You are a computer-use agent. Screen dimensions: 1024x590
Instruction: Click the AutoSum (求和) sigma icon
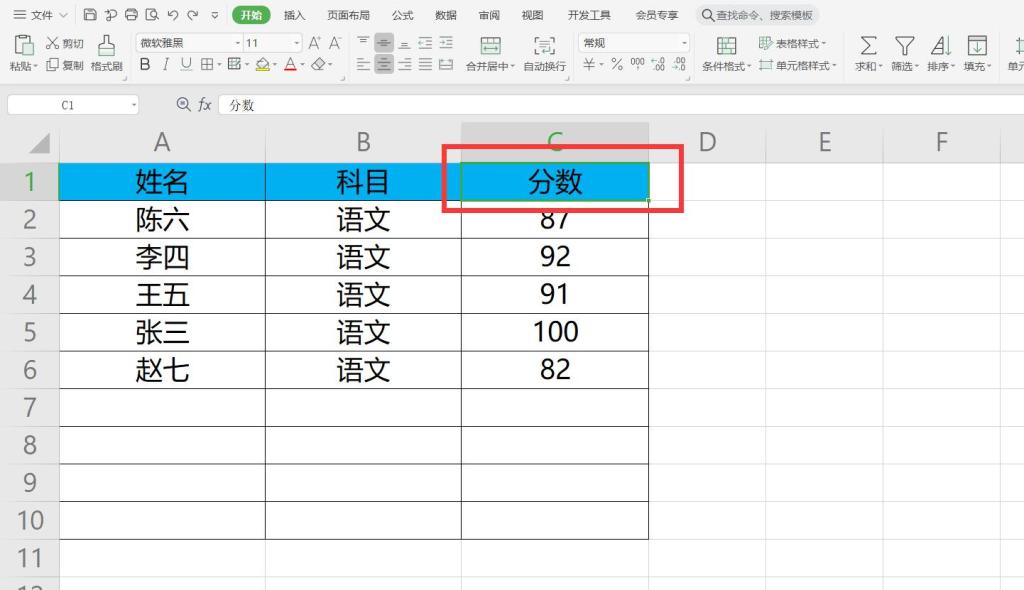click(x=868, y=45)
